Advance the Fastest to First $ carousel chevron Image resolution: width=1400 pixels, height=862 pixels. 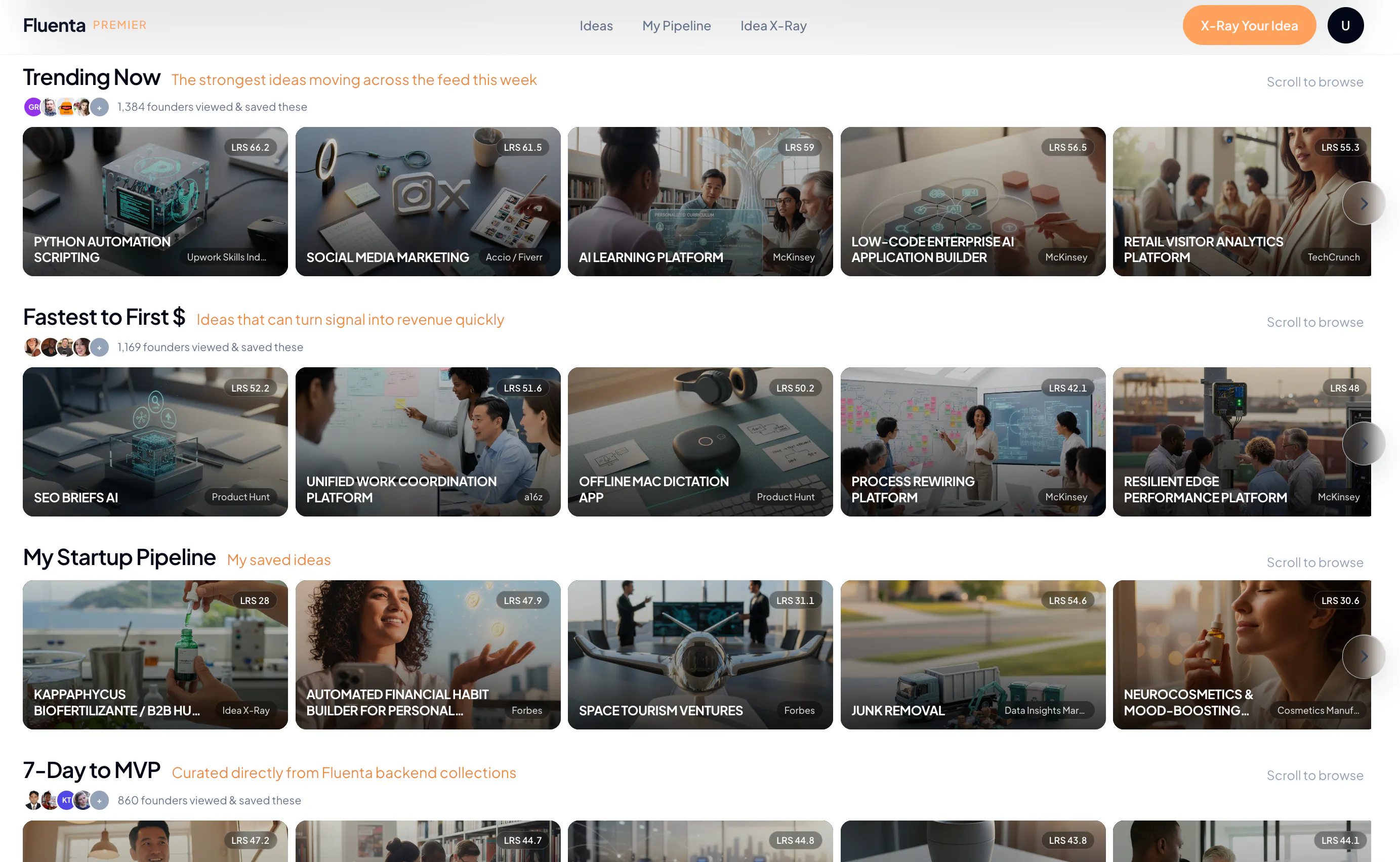1364,444
